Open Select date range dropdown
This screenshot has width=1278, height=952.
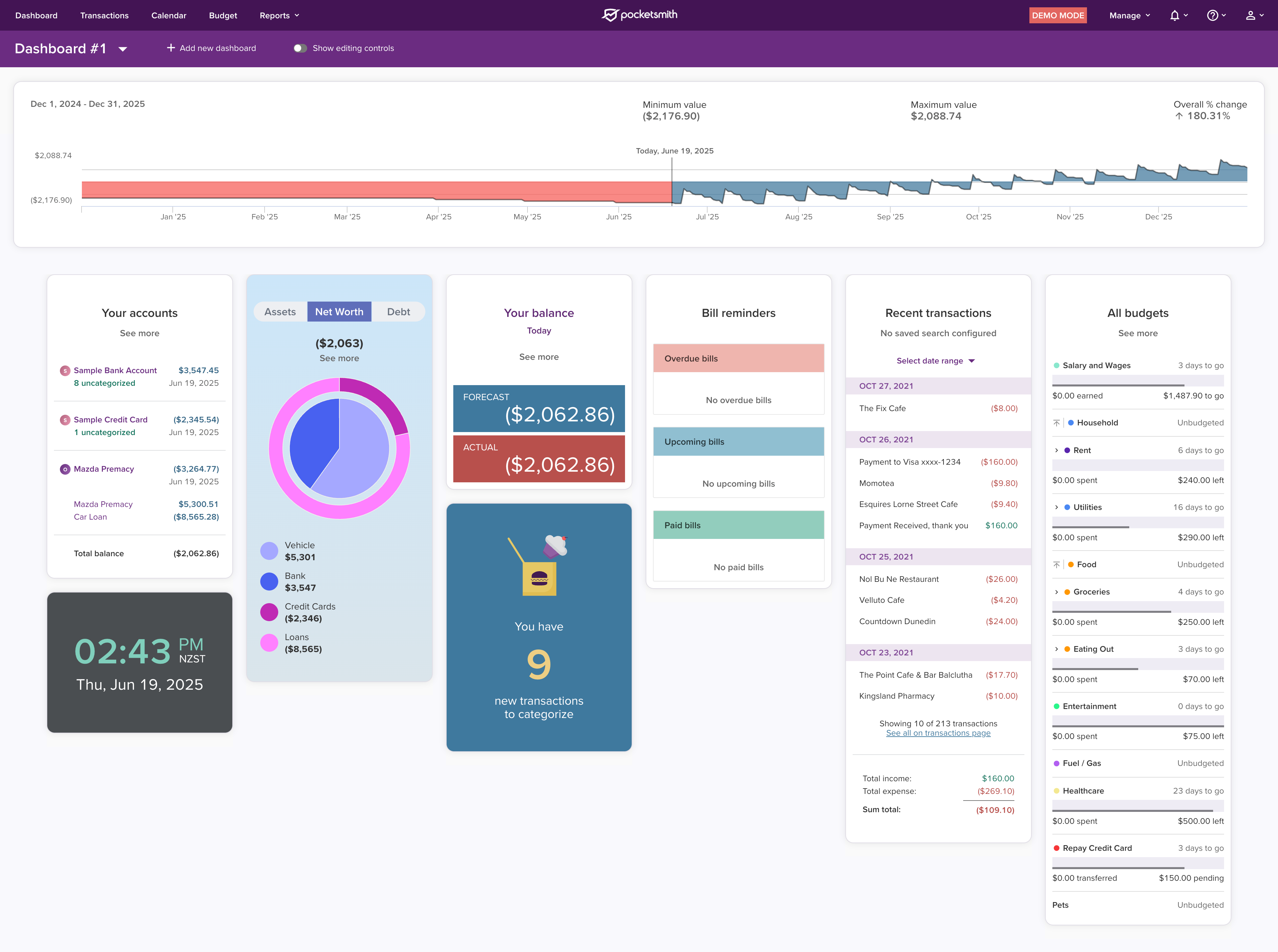tap(935, 361)
